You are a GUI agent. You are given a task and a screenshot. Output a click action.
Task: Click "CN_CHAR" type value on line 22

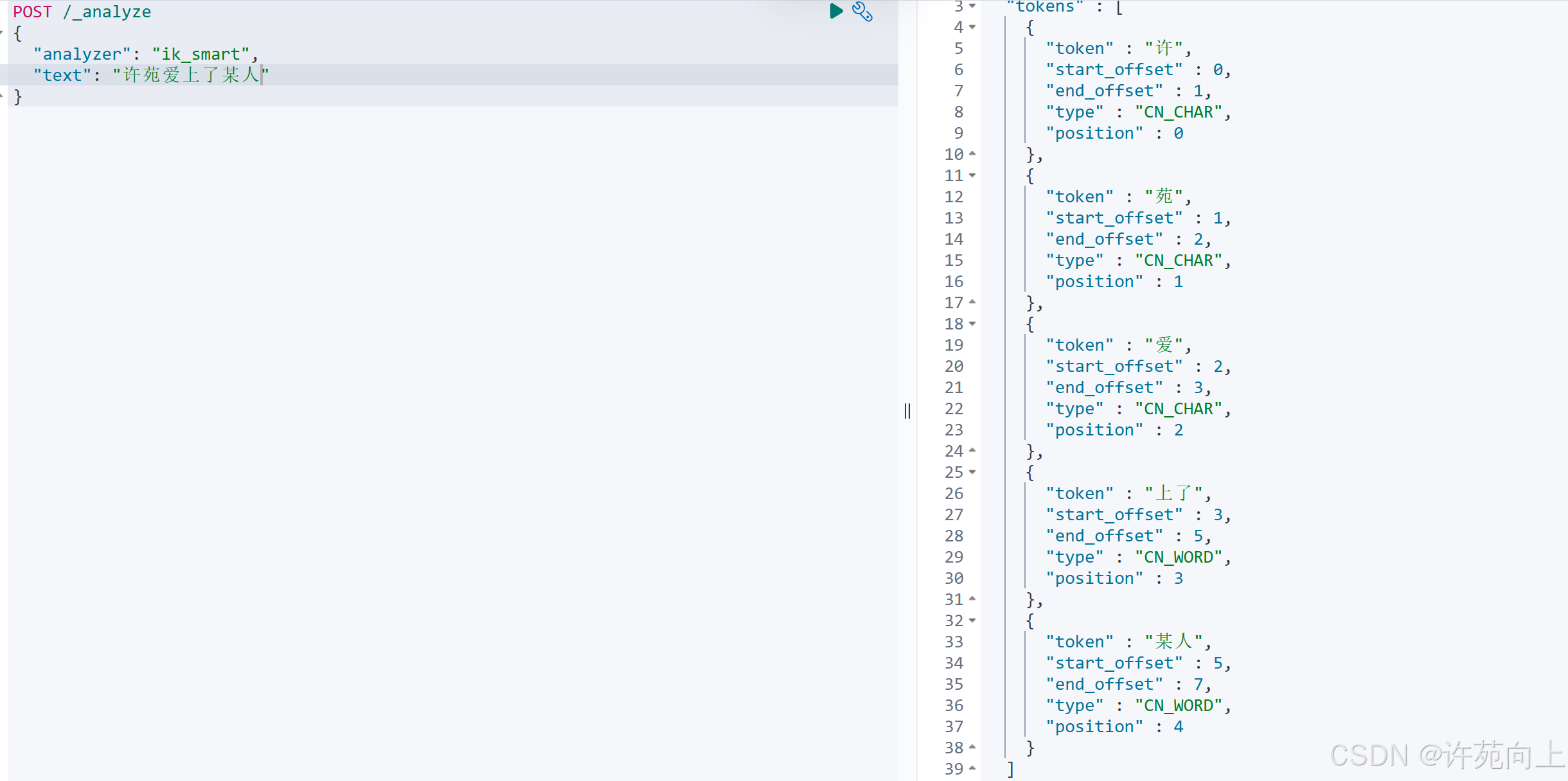(x=1179, y=408)
